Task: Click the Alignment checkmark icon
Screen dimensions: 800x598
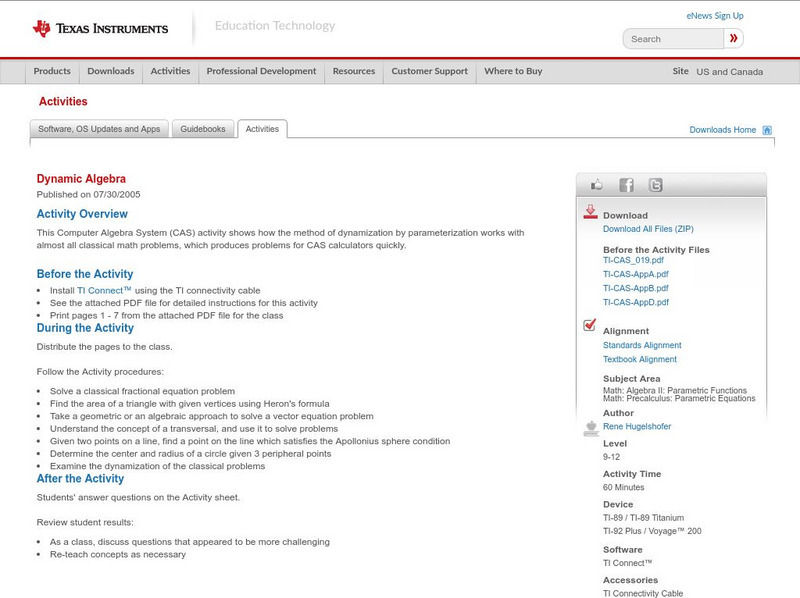Action: click(x=590, y=325)
